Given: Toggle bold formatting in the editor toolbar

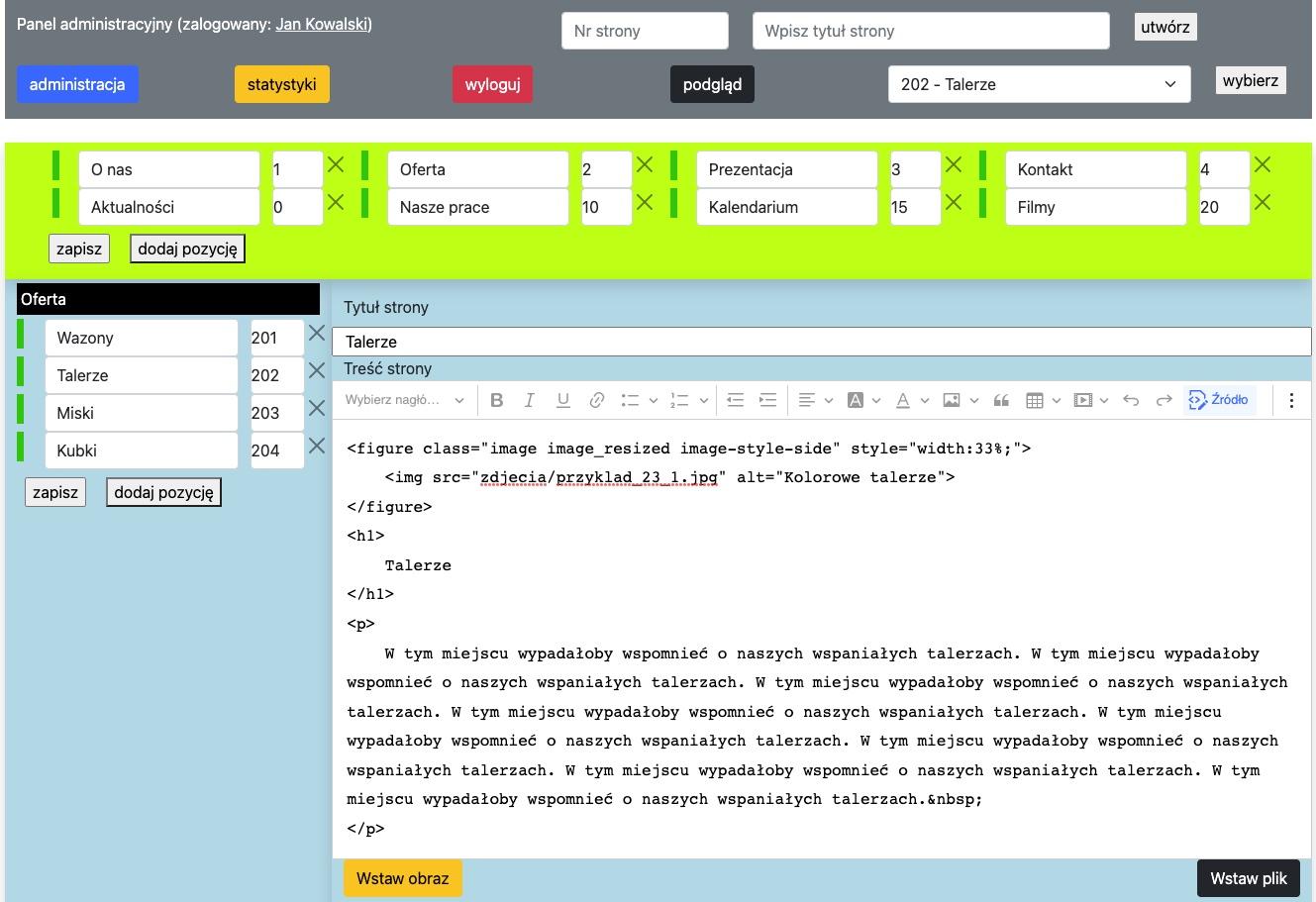Looking at the screenshot, I should coord(497,400).
